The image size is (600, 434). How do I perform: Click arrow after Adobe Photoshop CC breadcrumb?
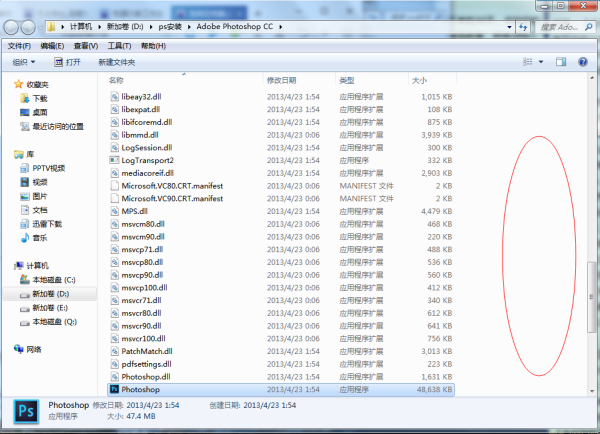pyautogui.click(x=280, y=27)
